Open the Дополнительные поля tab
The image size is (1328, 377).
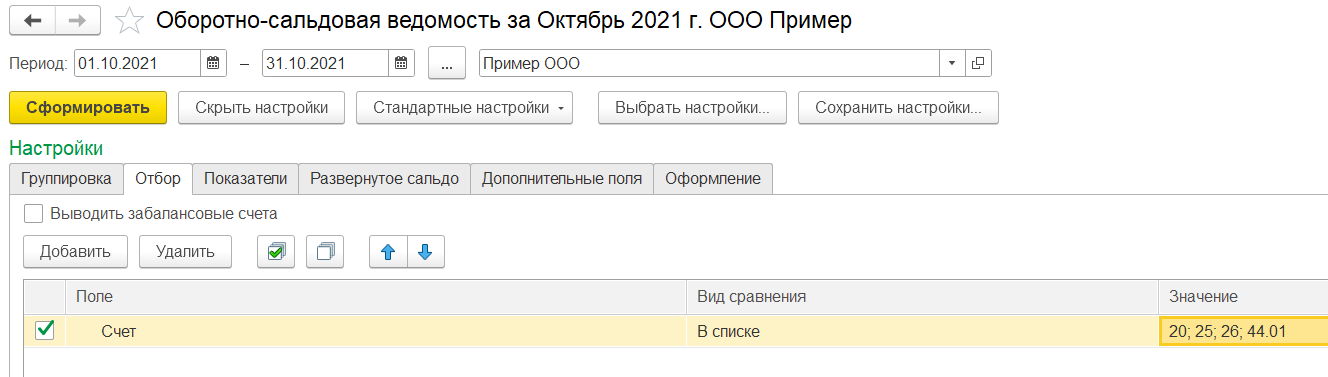click(x=562, y=179)
